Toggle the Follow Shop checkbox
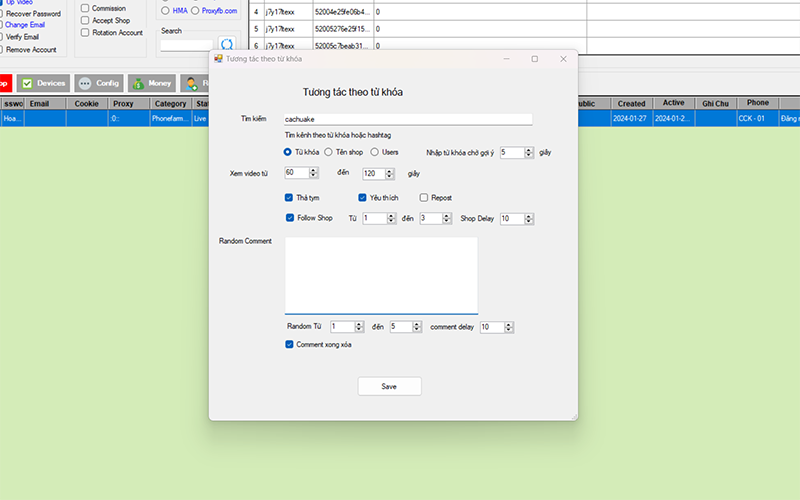 coord(290,218)
